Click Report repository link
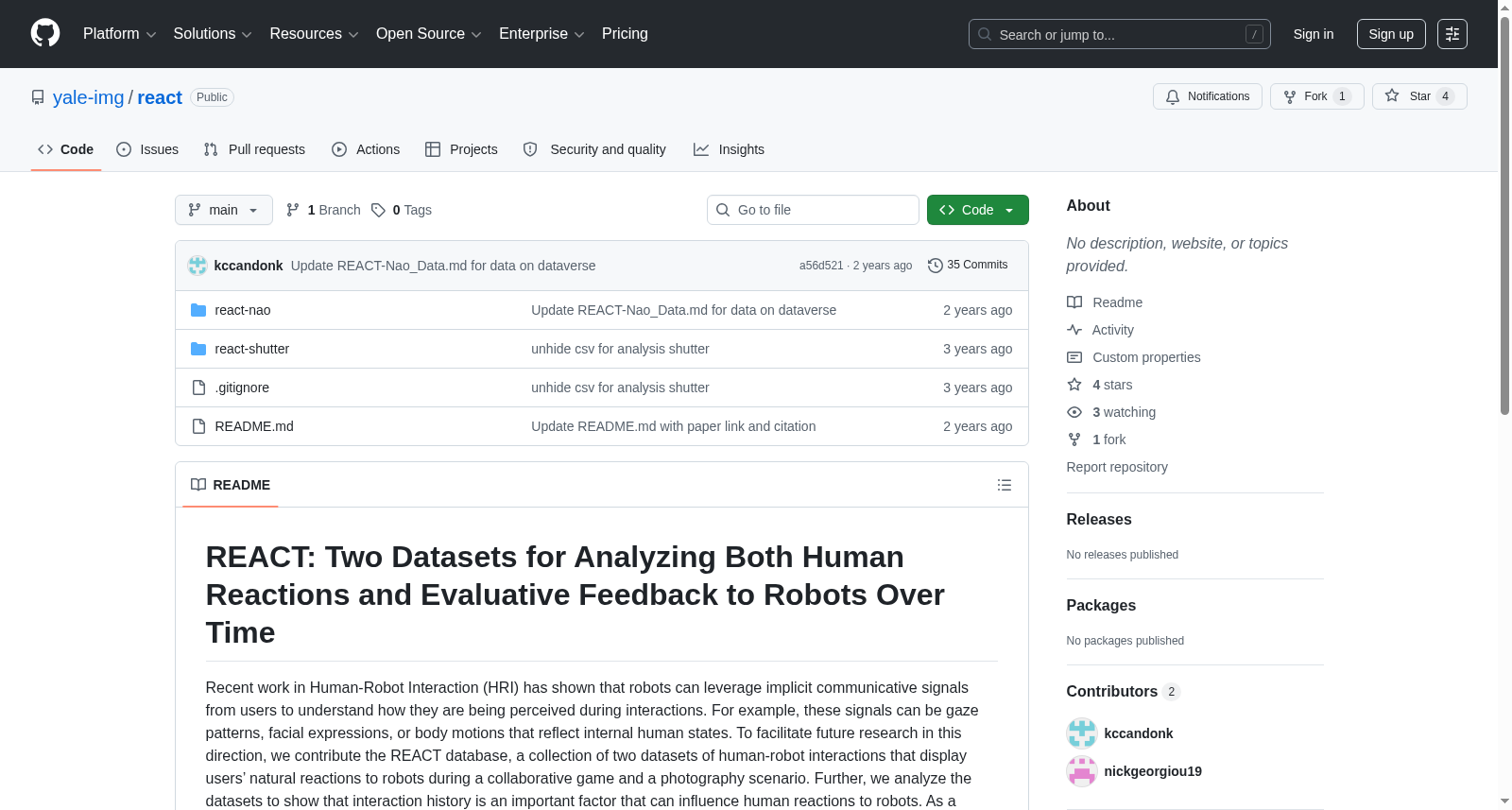 (1117, 467)
